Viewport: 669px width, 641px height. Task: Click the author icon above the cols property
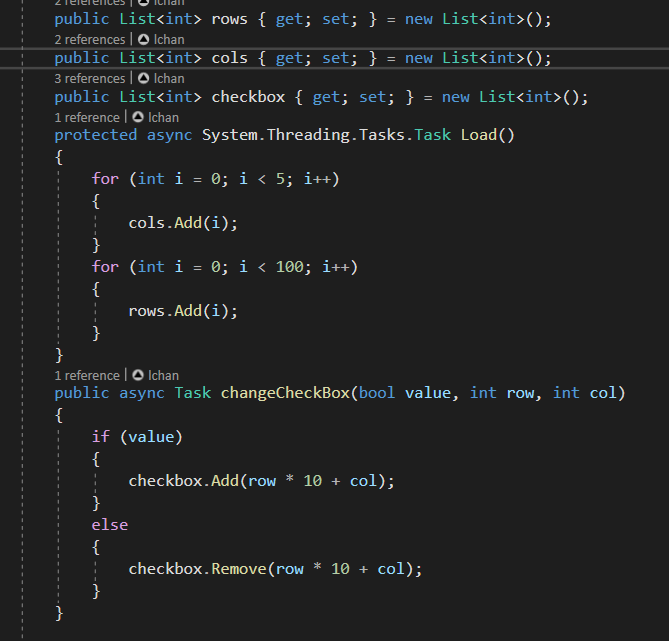144,40
